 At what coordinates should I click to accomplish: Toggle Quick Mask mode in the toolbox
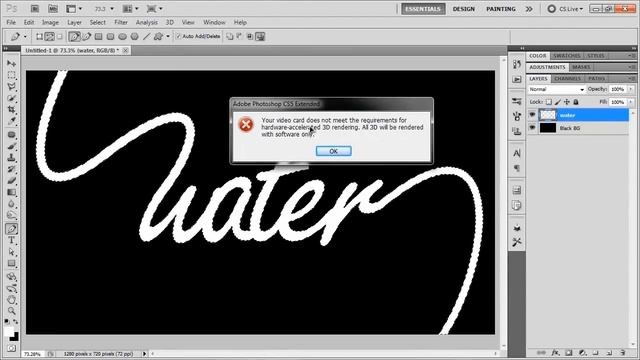tap(11, 348)
